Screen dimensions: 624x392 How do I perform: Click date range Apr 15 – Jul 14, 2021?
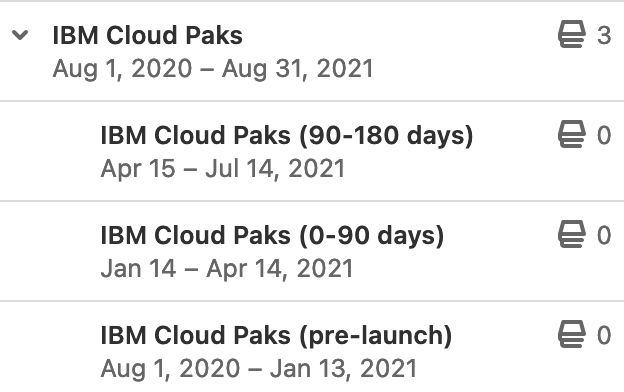click(222, 168)
